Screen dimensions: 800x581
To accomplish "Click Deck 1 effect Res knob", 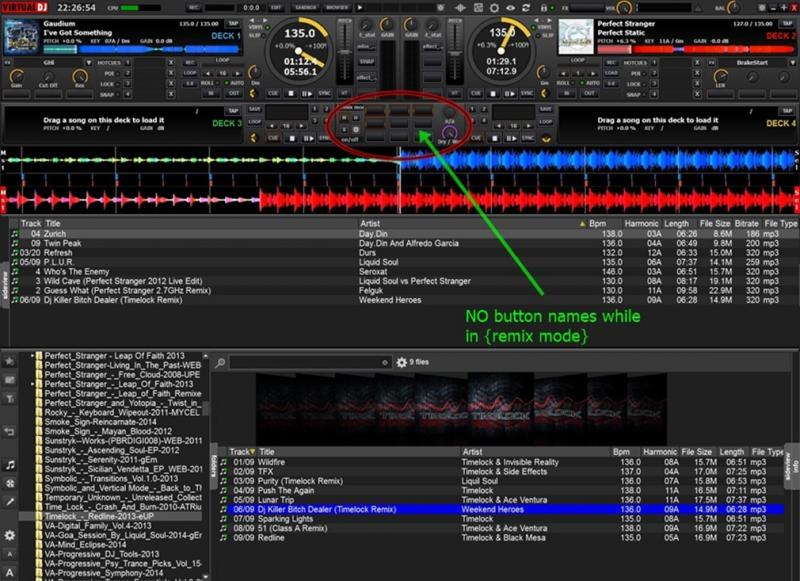I will pos(80,77).
